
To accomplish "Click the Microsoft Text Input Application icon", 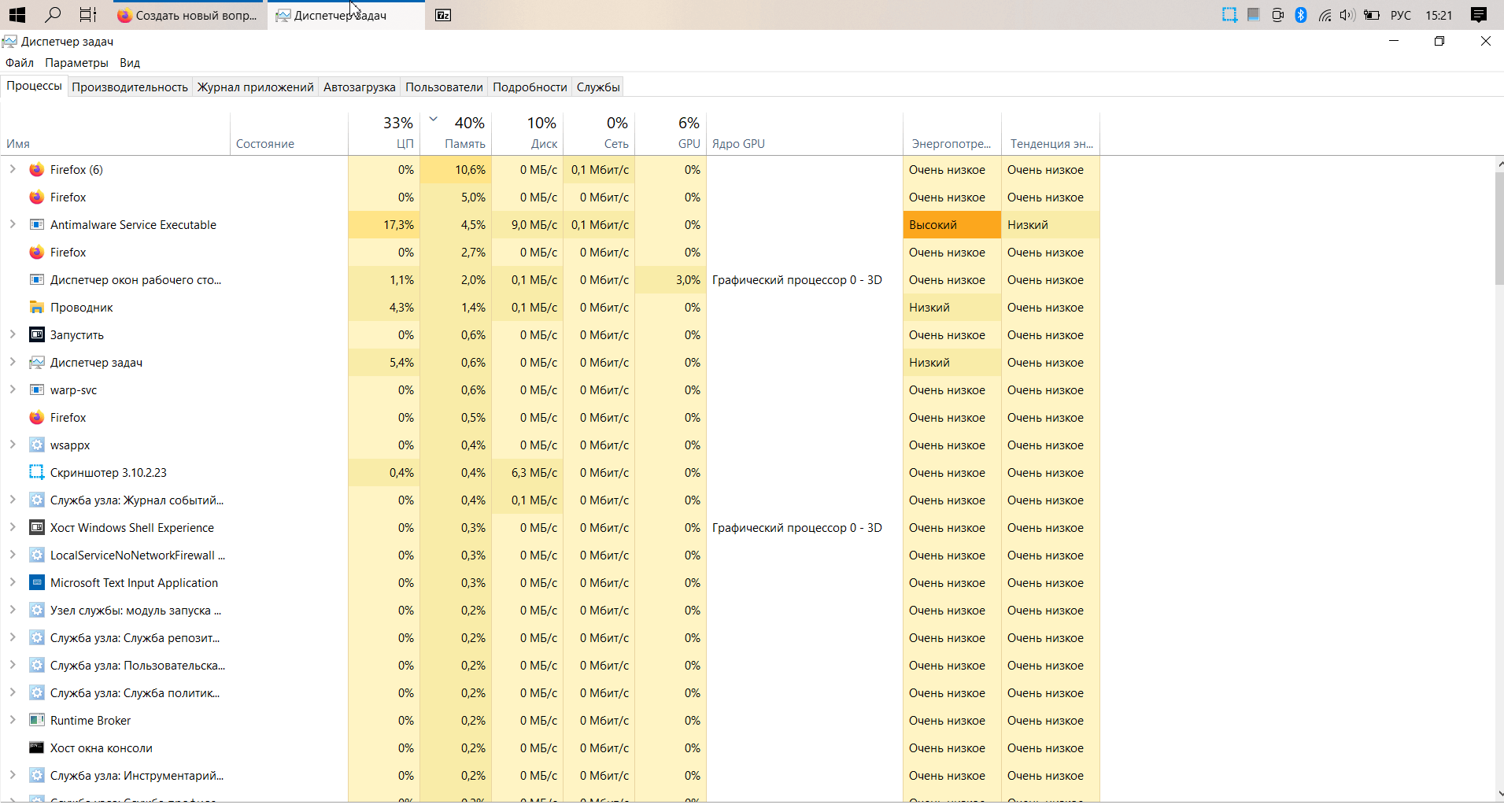I will [x=36, y=583].
